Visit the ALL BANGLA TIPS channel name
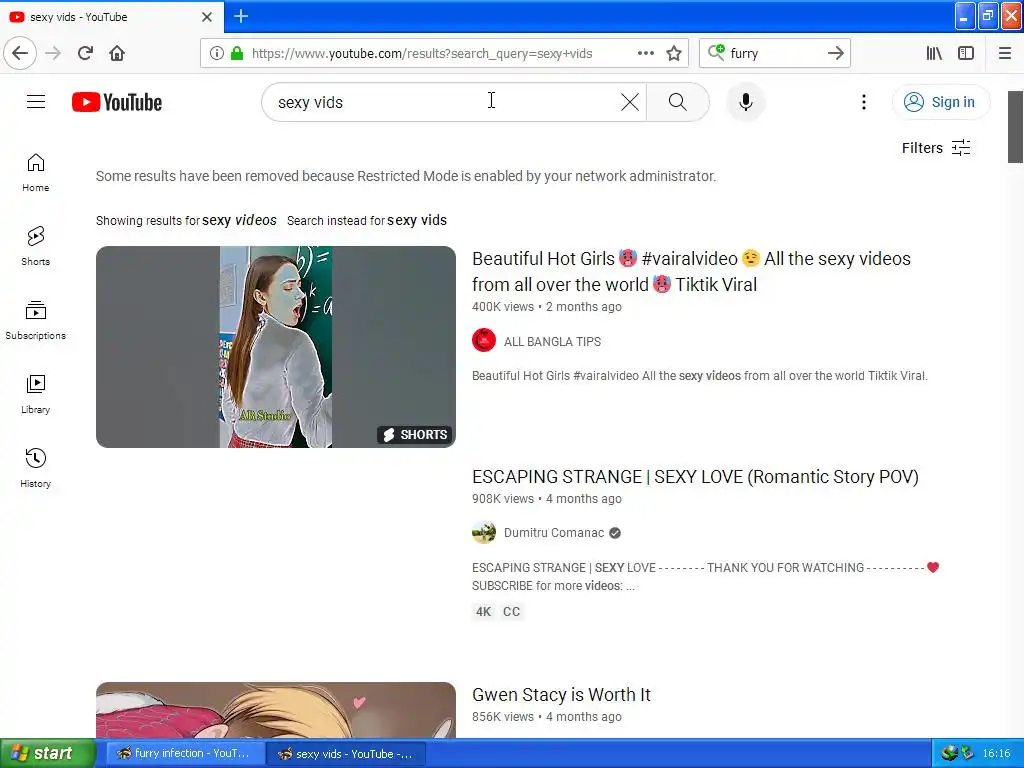Viewport: 1024px width, 768px height. point(552,342)
